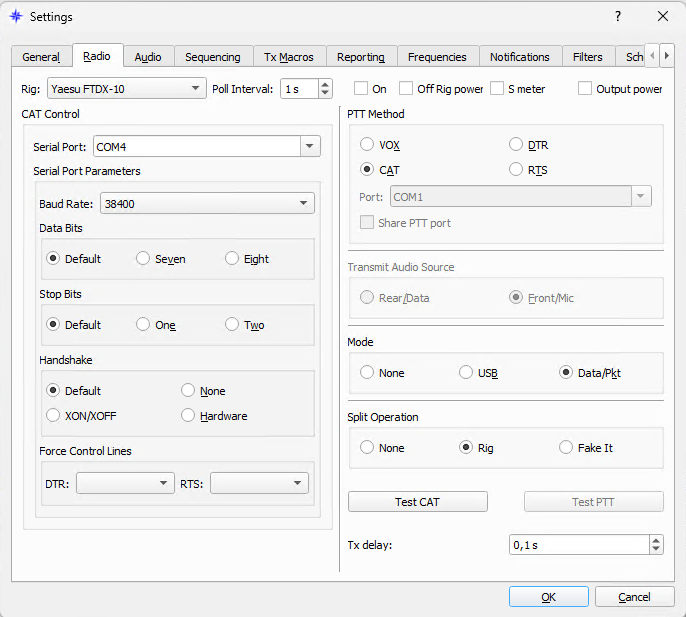Open the Notifications tab

(520, 57)
